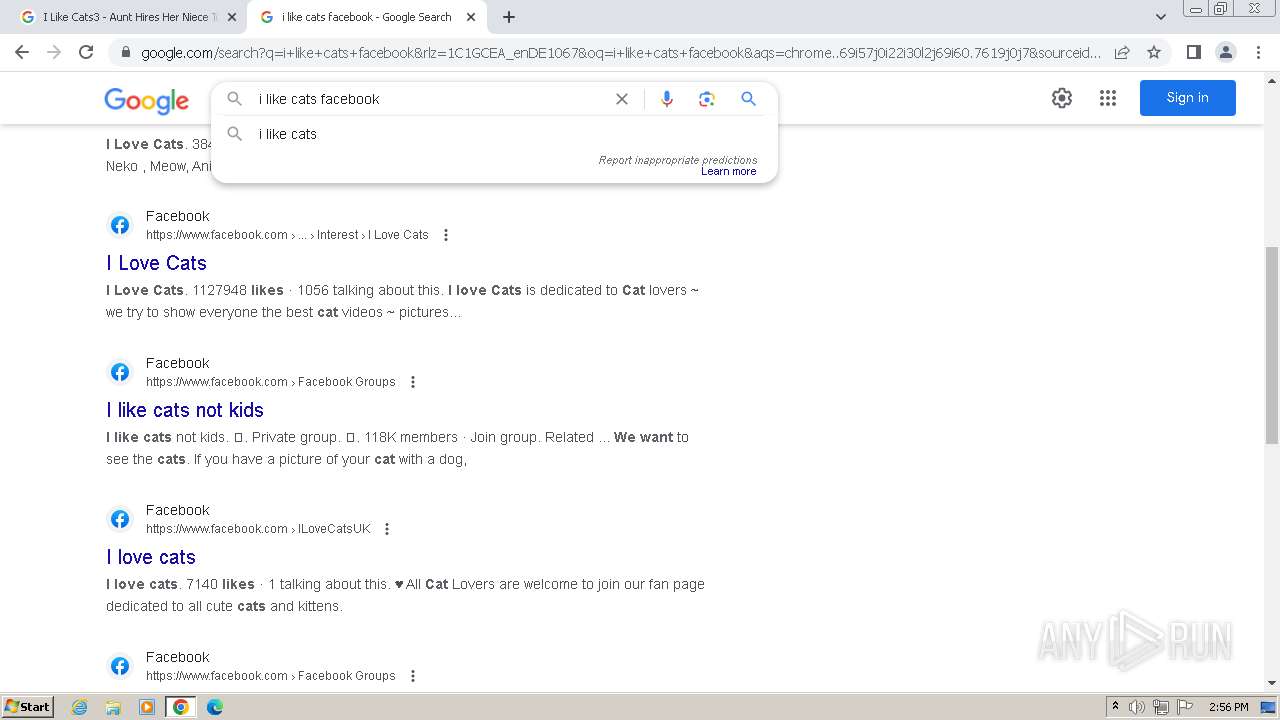Viewport: 1280px width, 720px height.
Task: Click Facebook favicon of bottom result
Action: pos(120,666)
